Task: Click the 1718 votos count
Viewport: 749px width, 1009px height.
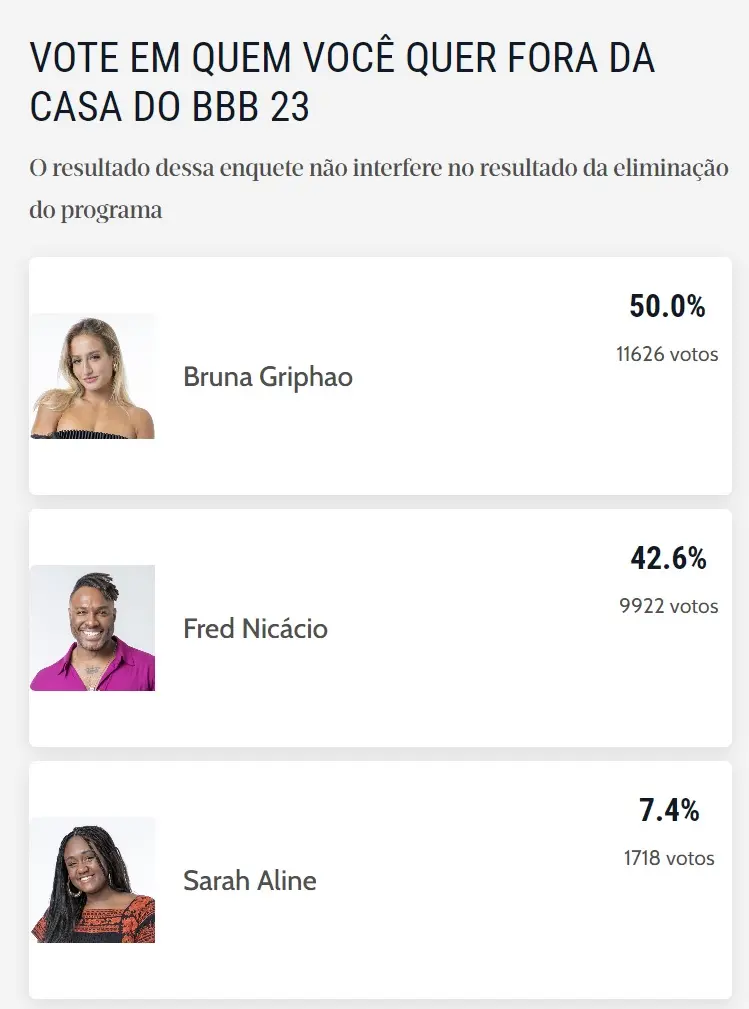Action: pos(668,858)
